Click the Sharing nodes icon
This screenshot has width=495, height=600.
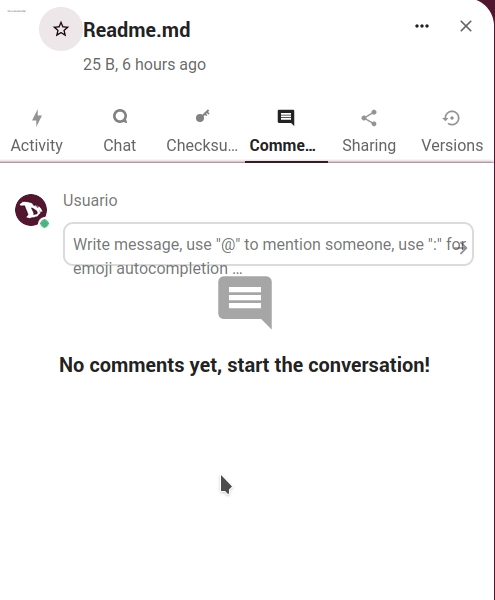click(x=369, y=118)
